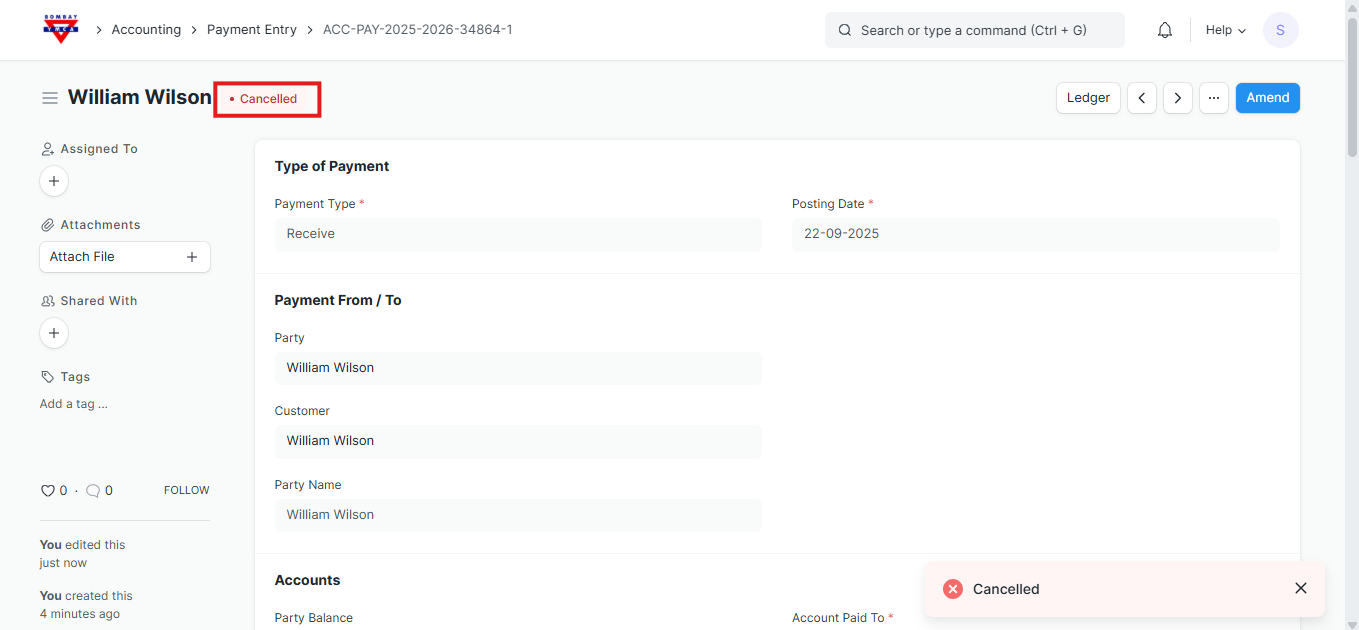Screen dimensions: 1359x630
Task: Click the Amend button
Action: [1267, 98]
